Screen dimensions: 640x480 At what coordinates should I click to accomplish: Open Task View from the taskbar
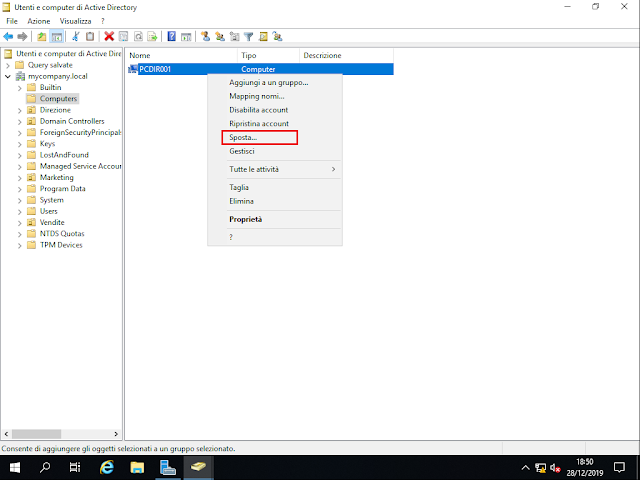pos(75,467)
